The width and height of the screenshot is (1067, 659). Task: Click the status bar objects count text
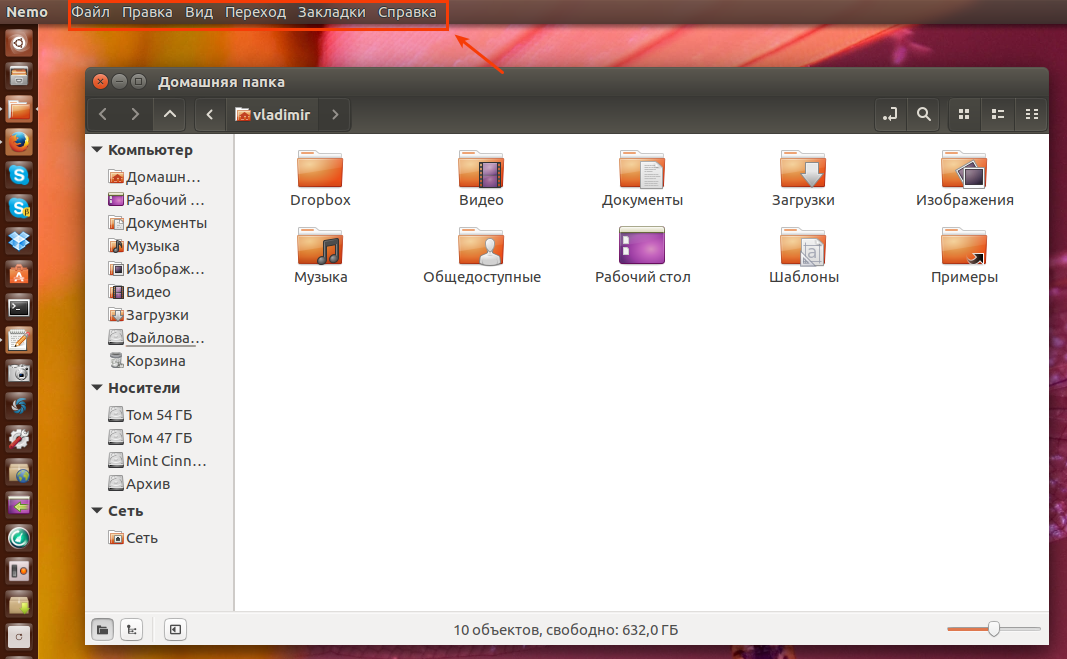565,630
